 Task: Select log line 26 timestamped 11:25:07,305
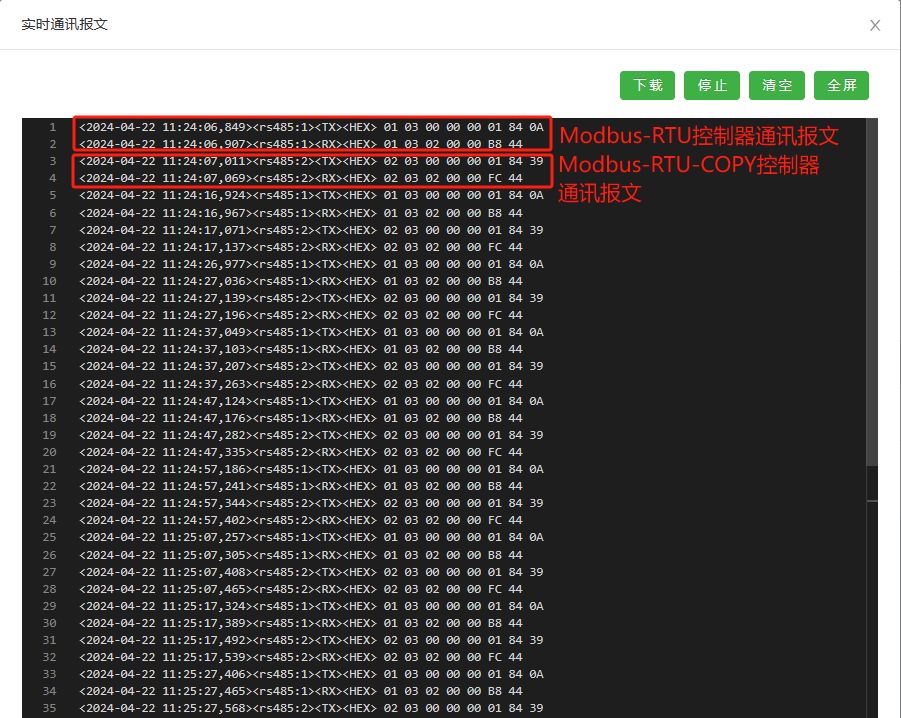[x=301, y=555]
